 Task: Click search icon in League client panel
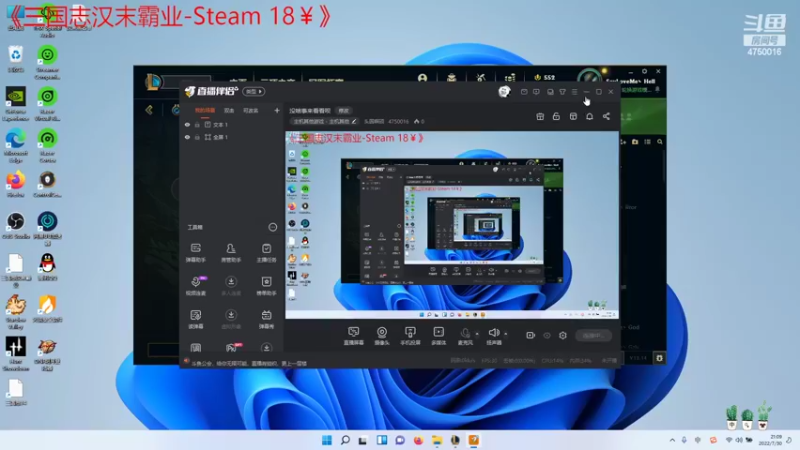click(x=660, y=142)
